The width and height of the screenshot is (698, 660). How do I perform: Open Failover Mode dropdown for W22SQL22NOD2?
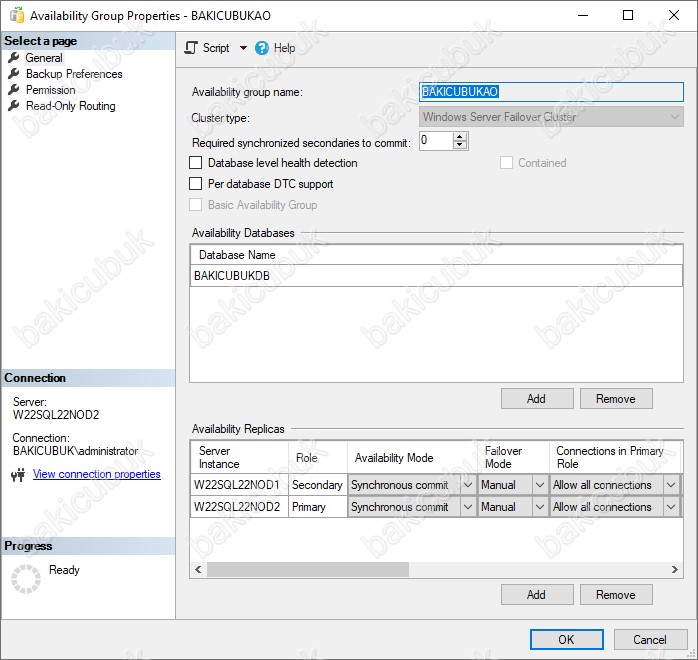click(540, 507)
